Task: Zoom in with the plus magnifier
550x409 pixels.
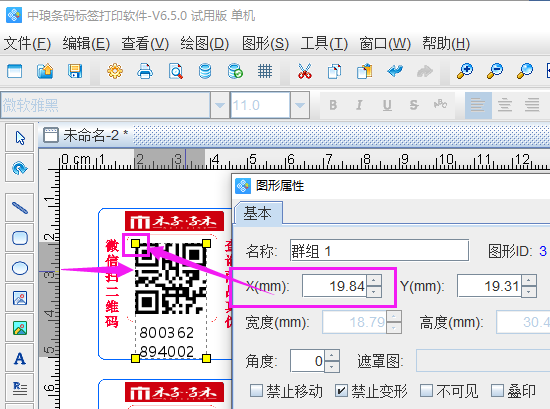Action: (465, 71)
